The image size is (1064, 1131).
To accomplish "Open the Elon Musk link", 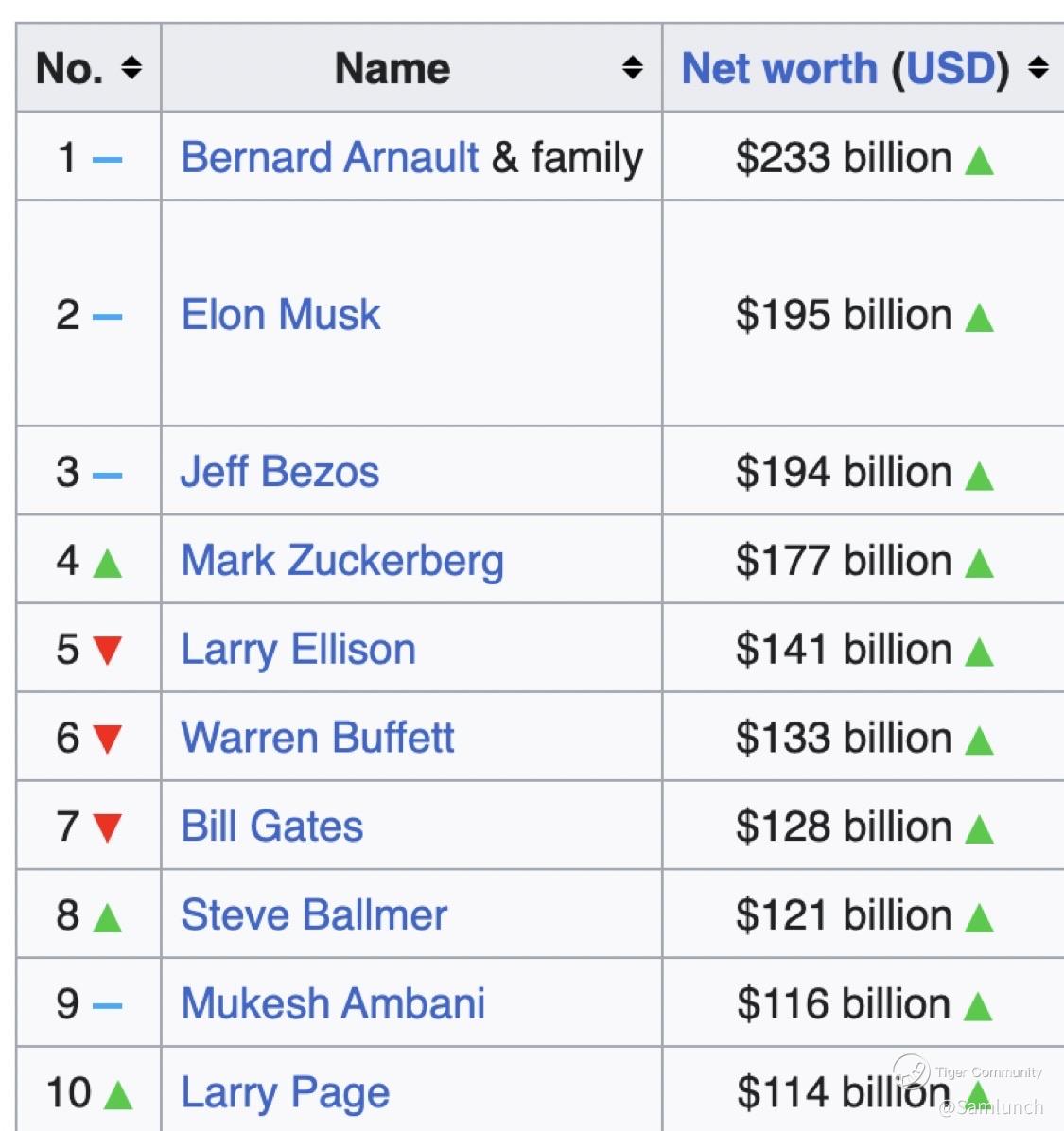I will (x=281, y=315).
